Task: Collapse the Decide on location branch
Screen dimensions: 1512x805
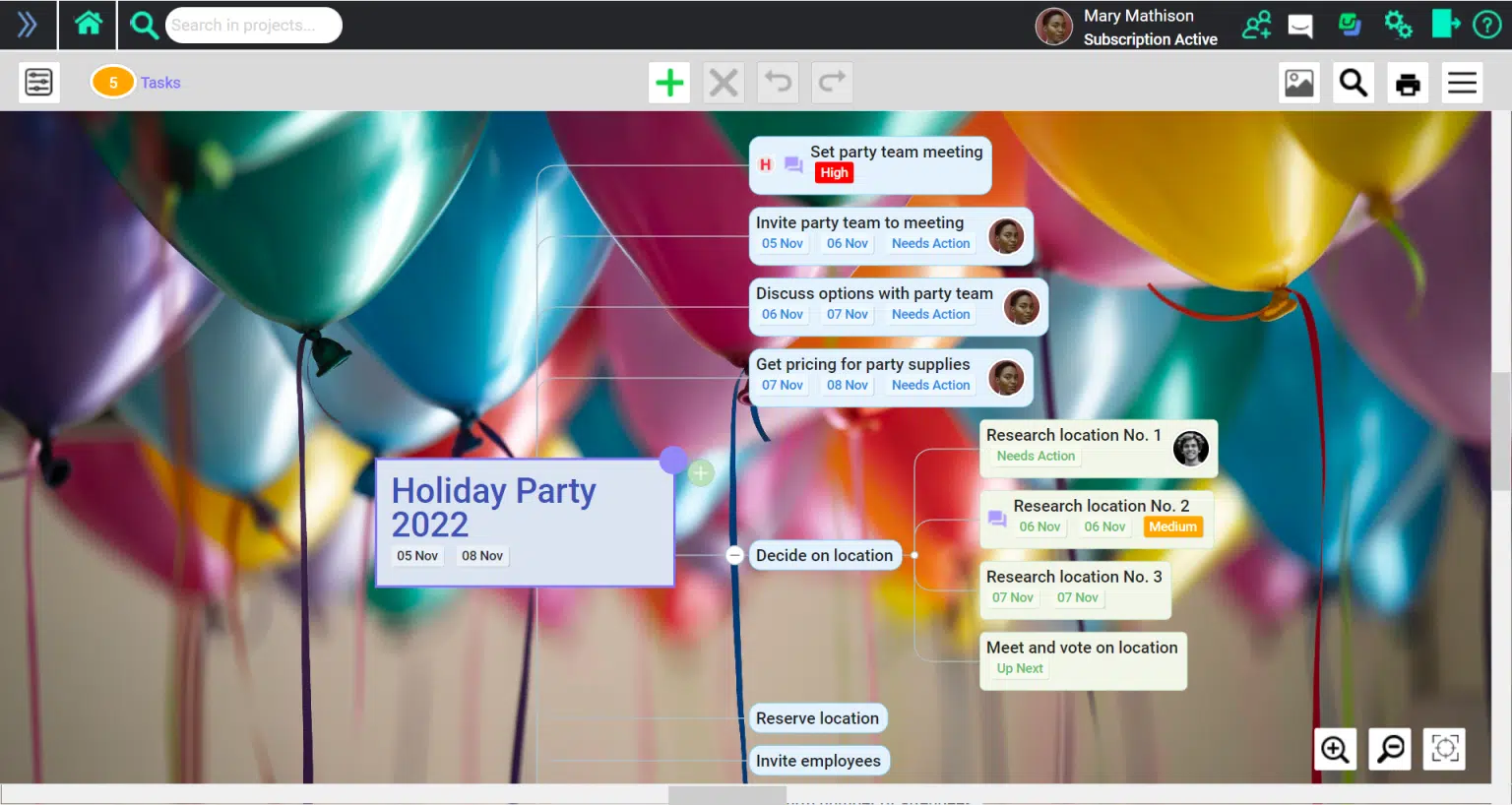Action: [734, 555]
